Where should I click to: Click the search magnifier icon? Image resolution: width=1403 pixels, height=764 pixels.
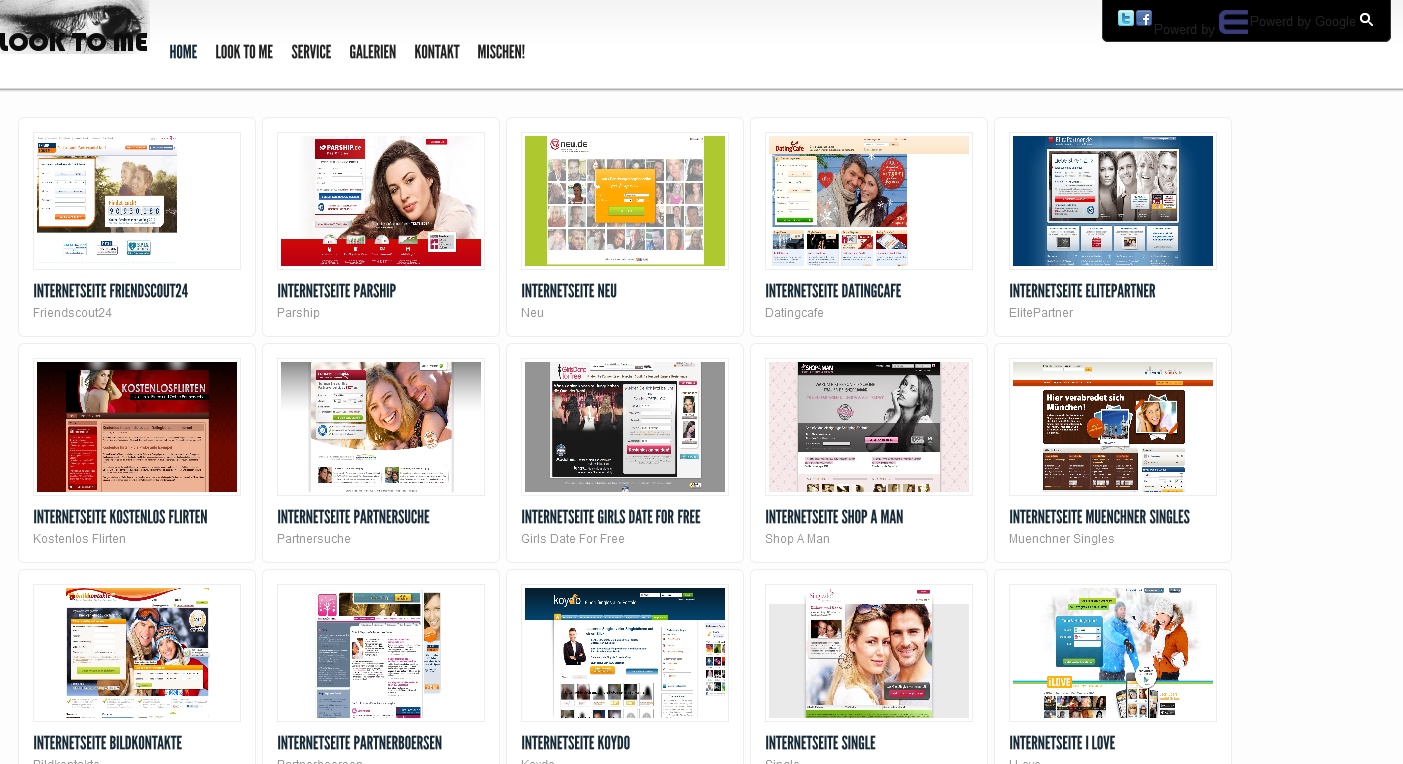[x=1367, y=19]
